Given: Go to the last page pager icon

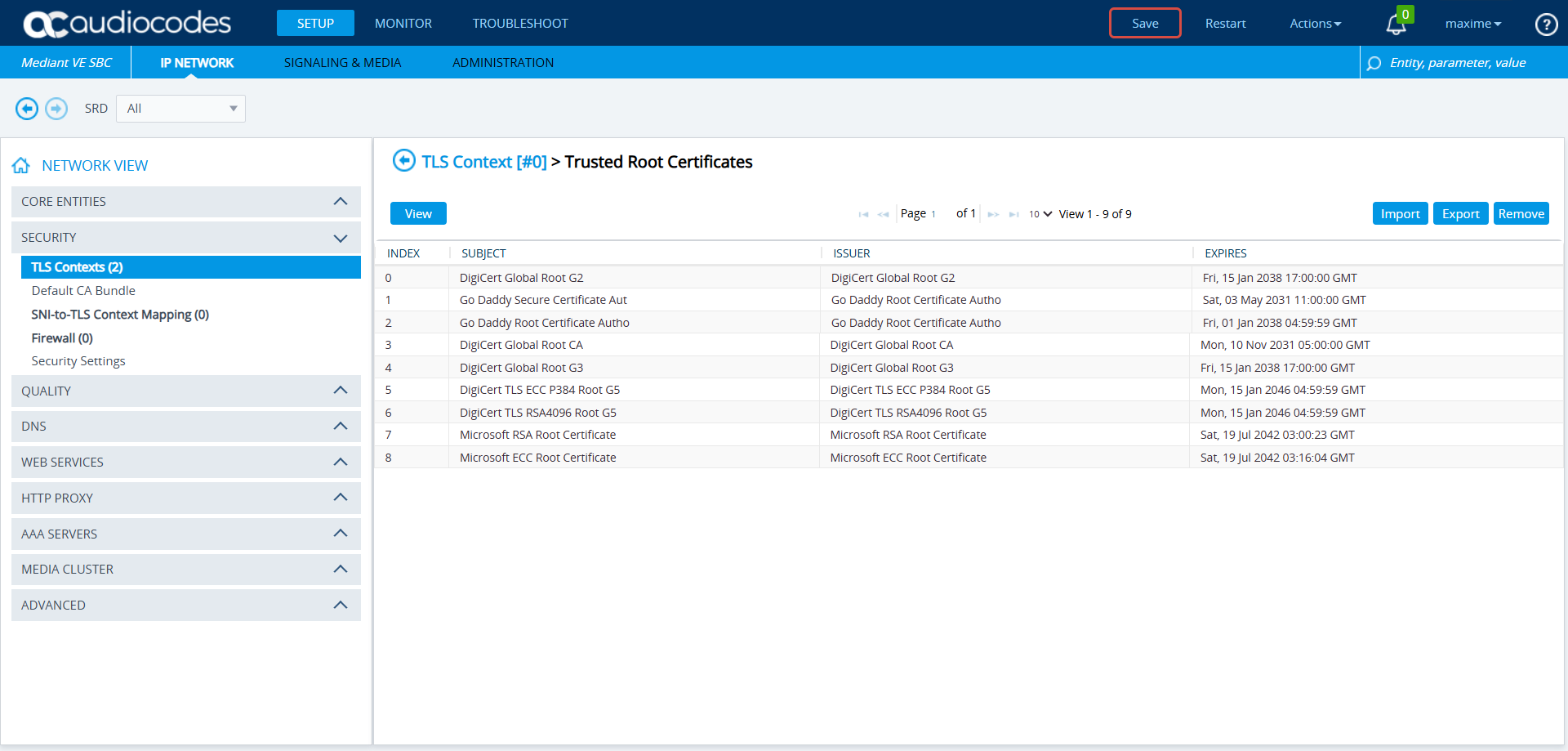Looking at the screenshot, I should pyautogui.click(x=1013, y=215).
